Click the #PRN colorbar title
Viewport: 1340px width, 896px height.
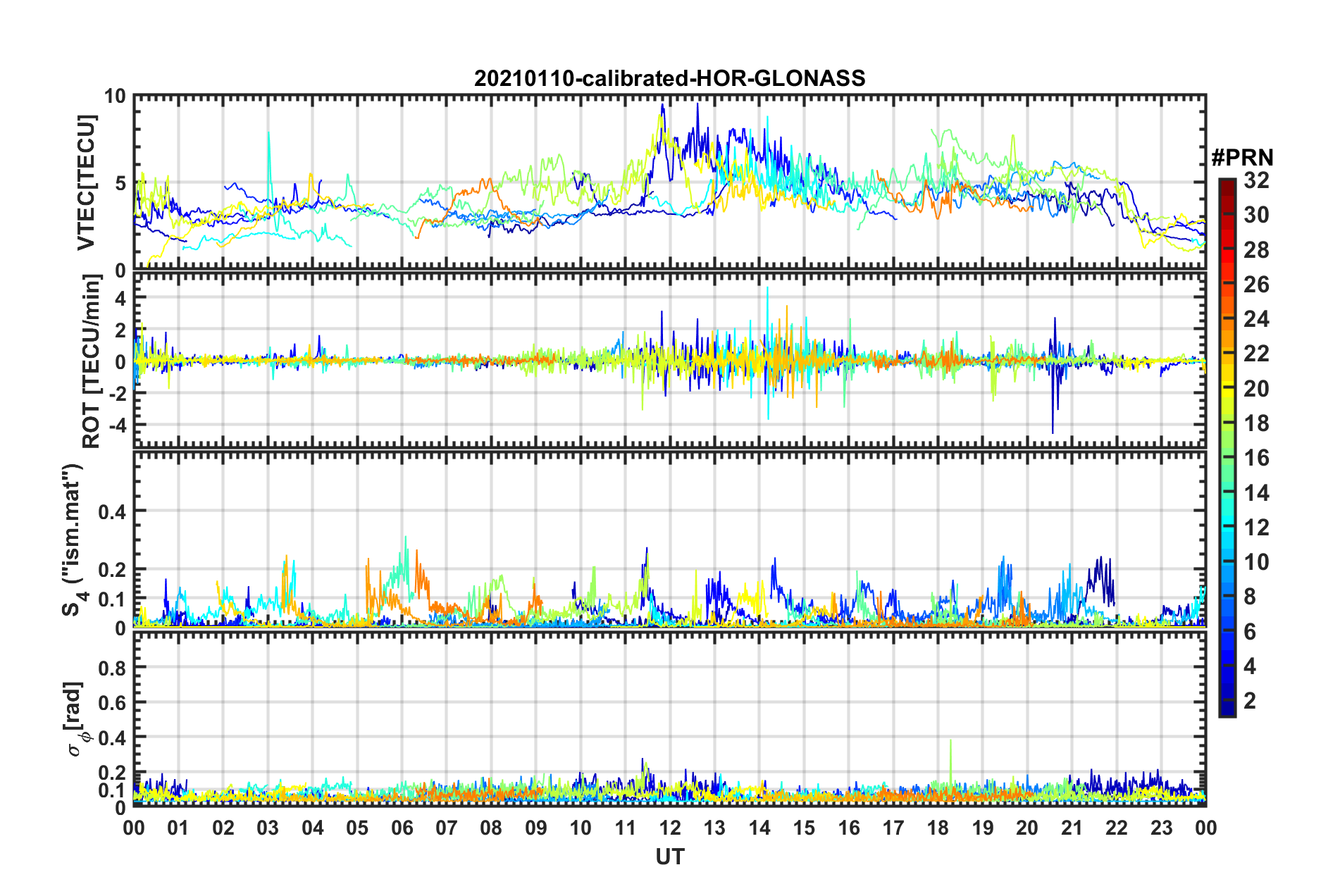[1241, 158]
